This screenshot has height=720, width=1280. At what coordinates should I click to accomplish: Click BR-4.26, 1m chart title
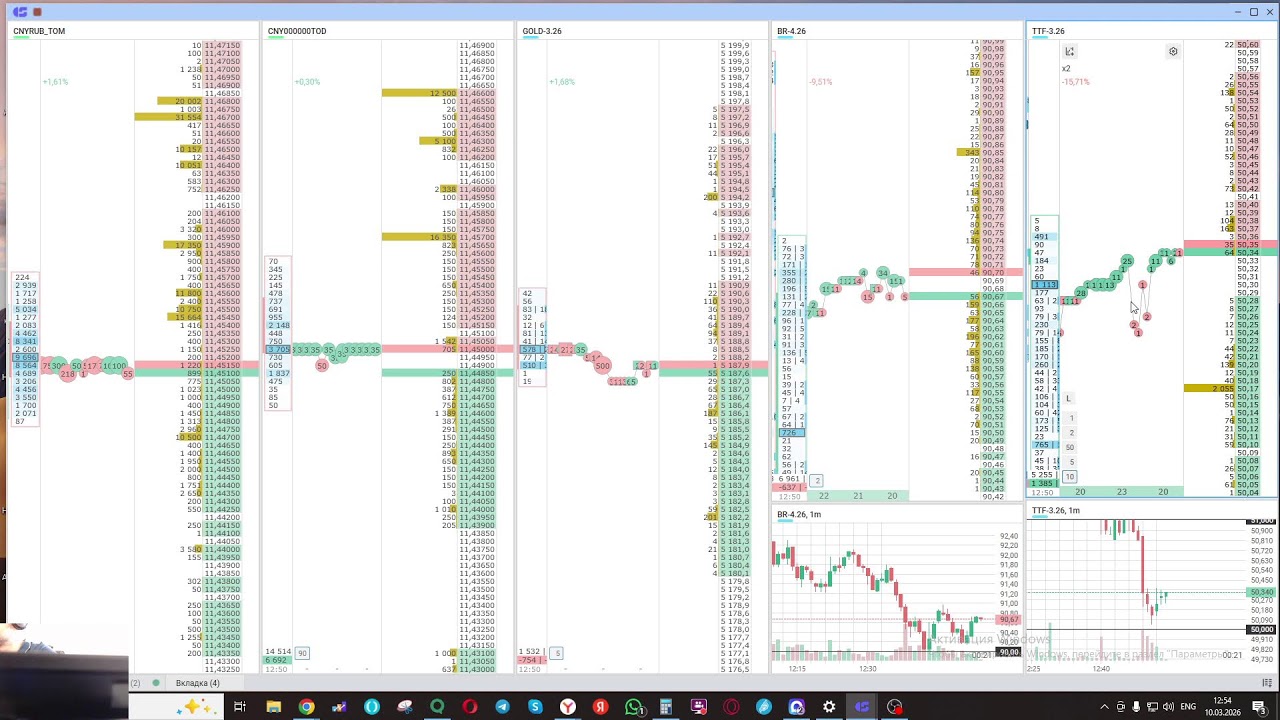pyautogui.click(x=799, y=514)
